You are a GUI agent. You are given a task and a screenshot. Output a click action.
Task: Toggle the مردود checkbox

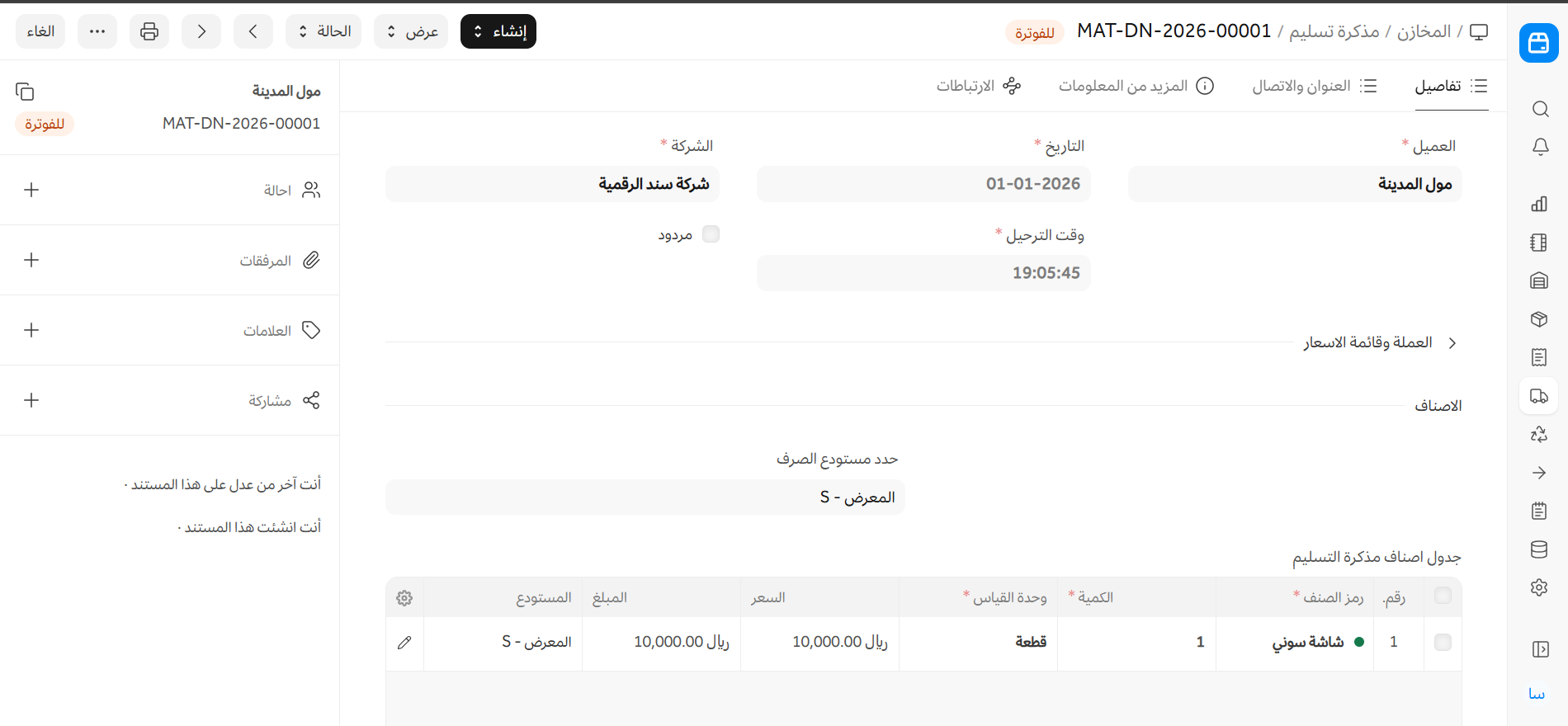coord(711,234)
